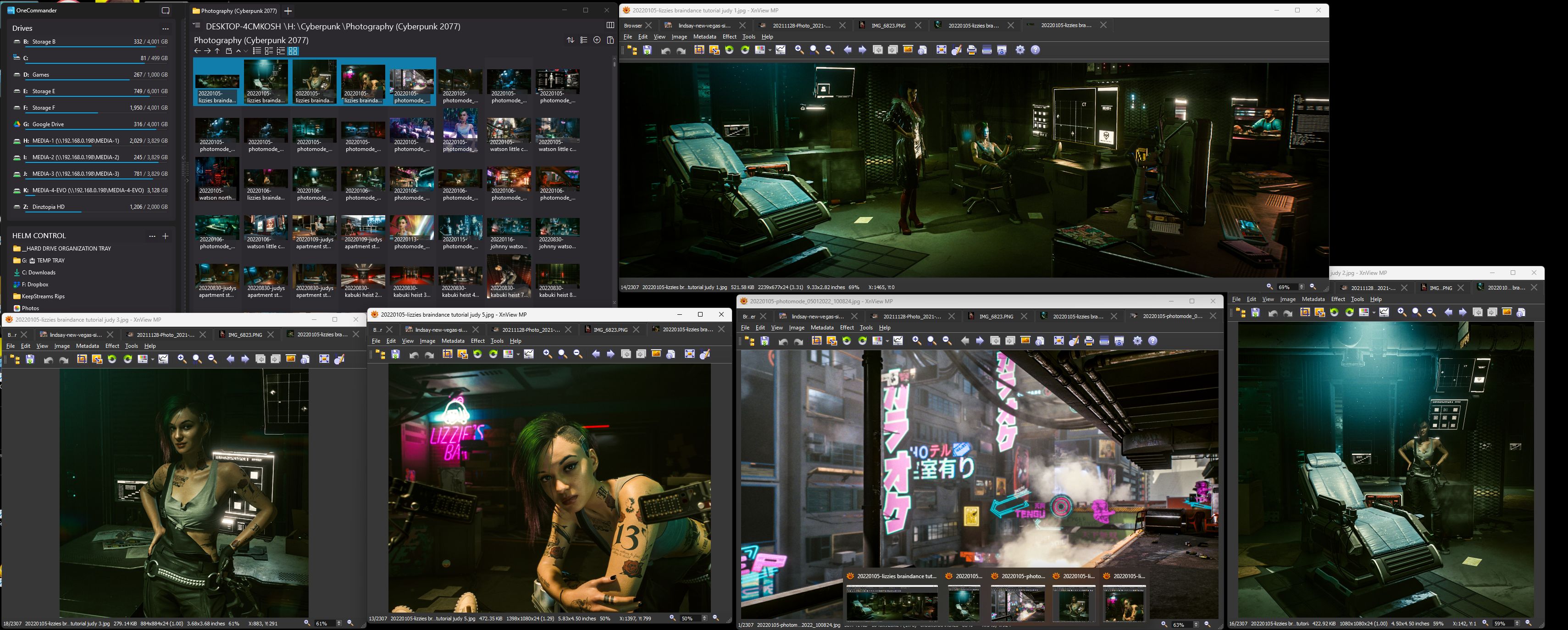
Task: Zoom in using judy 3.jpg window toolbar magnifier
Action: click(x=182, y=359)
